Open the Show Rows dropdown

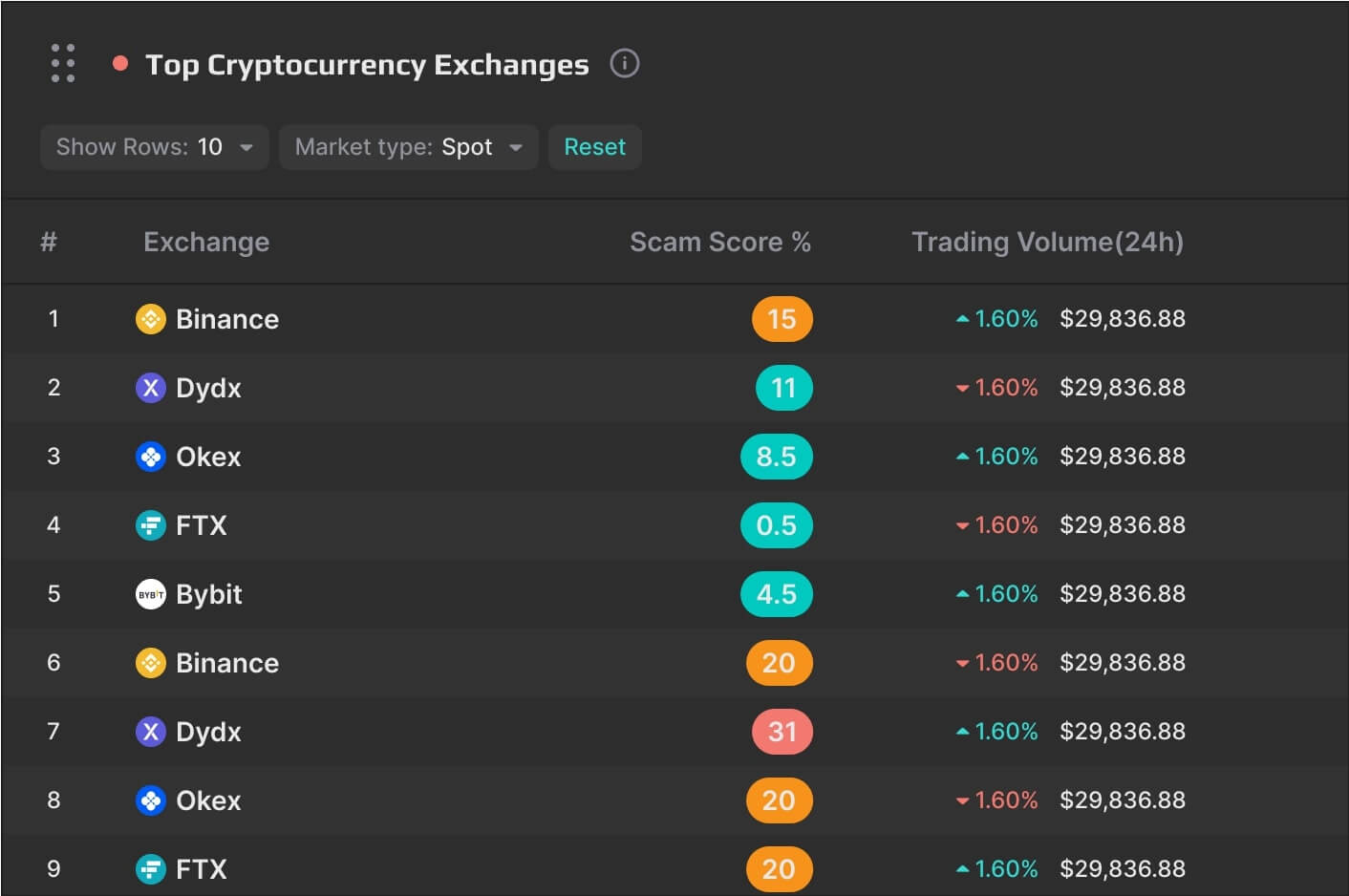[x=154, y=147]
